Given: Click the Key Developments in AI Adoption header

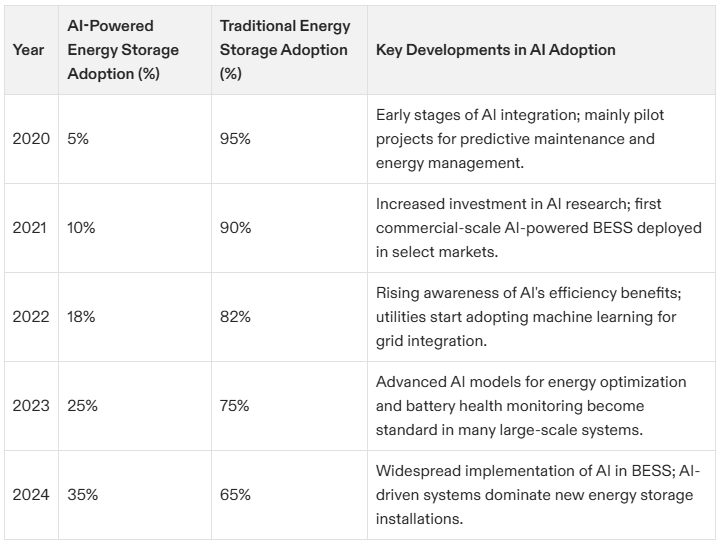Looking at the screenshot, I should click(495, 50).
